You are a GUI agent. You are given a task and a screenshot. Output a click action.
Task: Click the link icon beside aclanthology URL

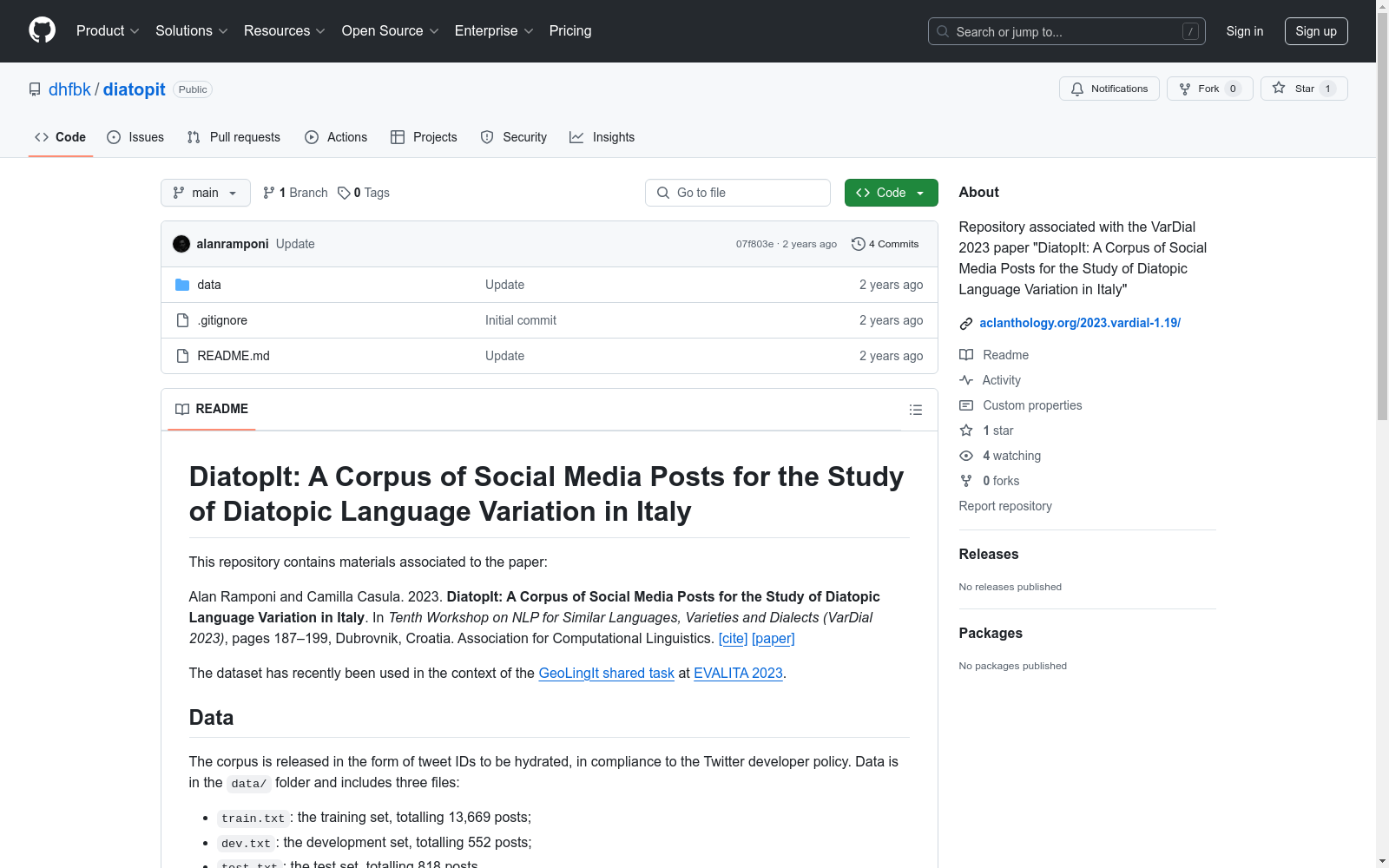pyautogui.click(x=966, y=324)
